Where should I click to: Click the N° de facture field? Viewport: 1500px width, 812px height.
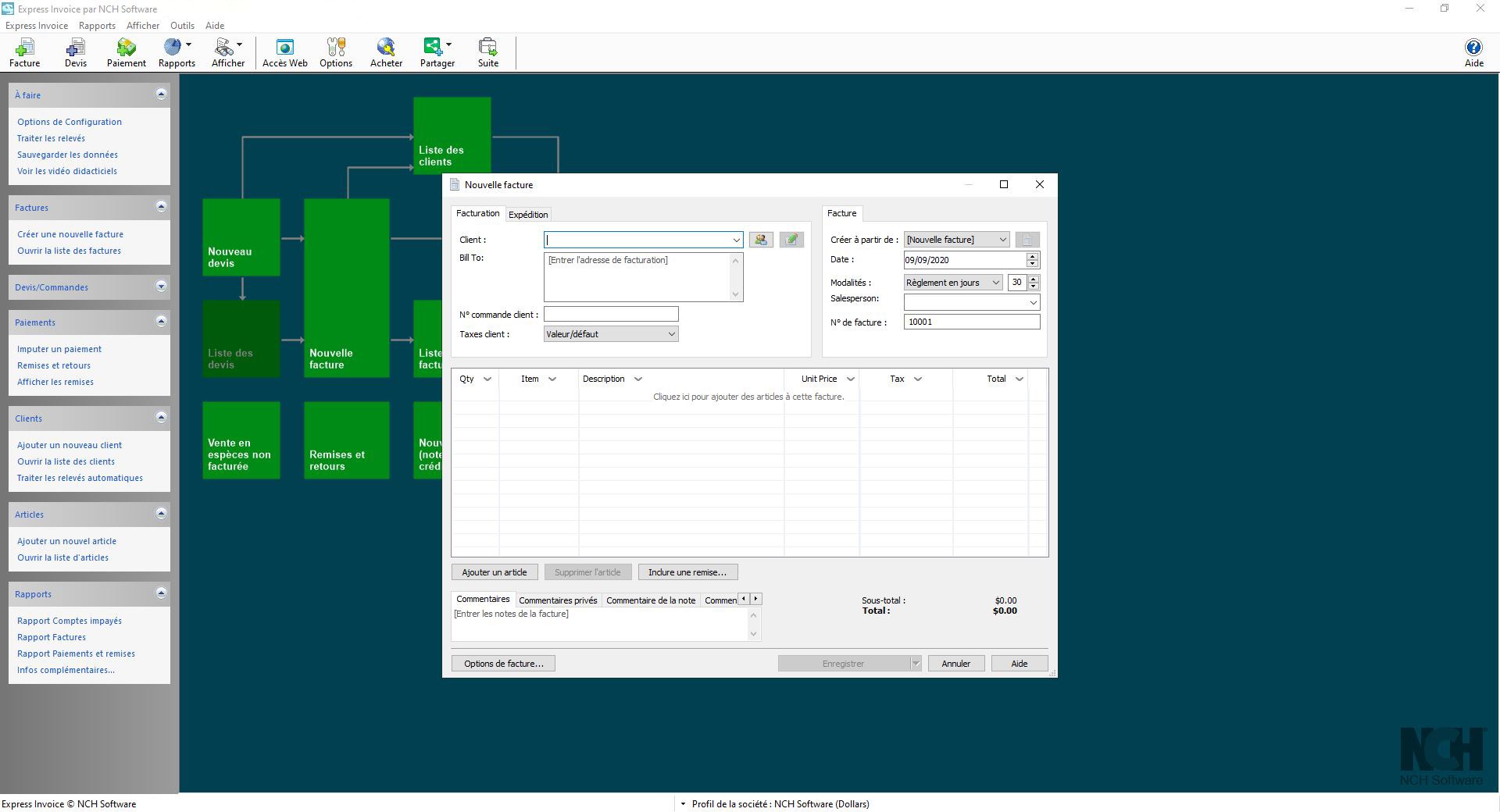tap(972, 322)
